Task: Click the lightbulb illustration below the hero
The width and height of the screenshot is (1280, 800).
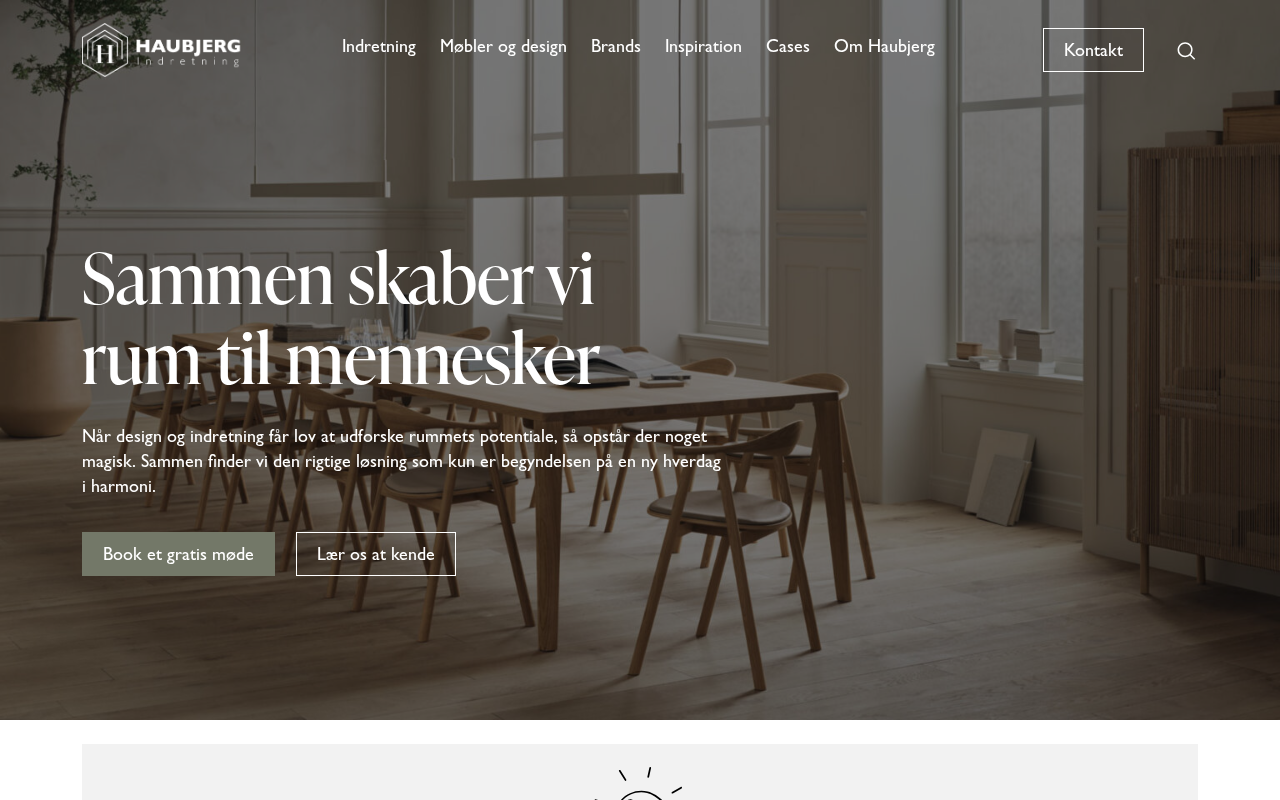Action: click(640, 784)
